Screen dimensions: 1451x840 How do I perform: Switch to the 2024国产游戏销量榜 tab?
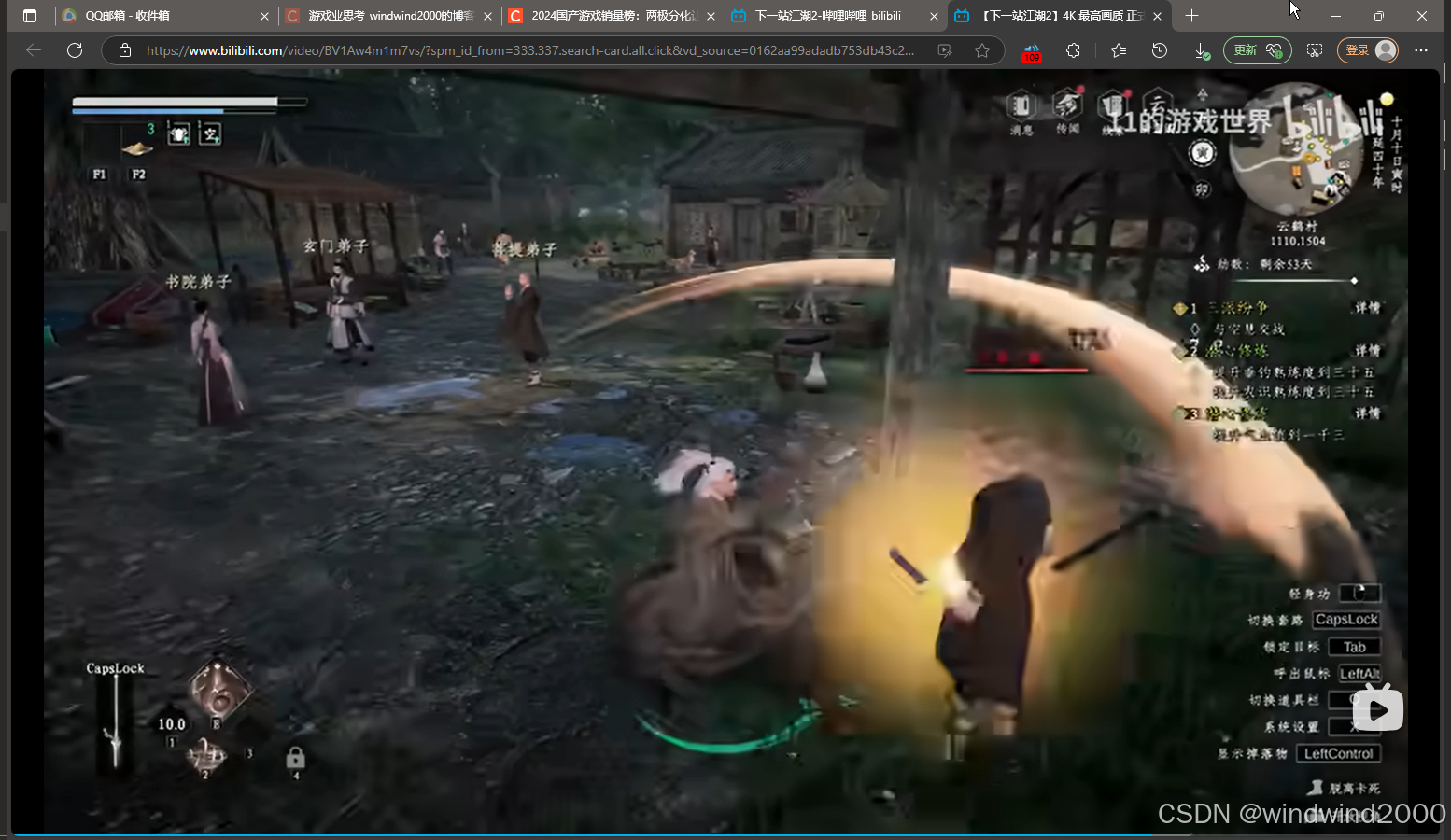[x=613, y=16]
